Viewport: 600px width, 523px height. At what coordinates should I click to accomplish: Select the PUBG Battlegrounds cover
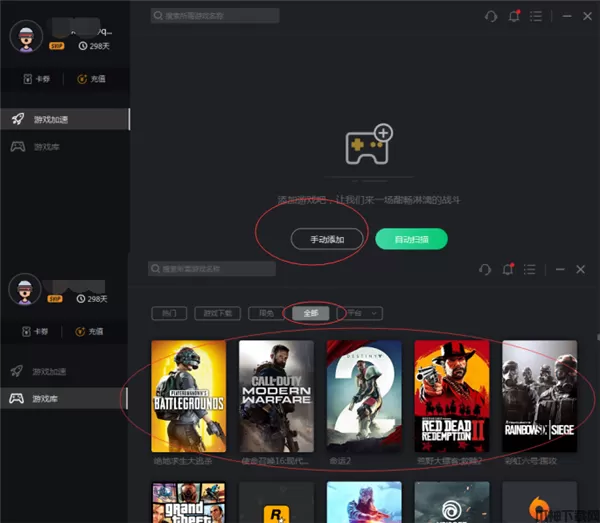pos(189,396)
